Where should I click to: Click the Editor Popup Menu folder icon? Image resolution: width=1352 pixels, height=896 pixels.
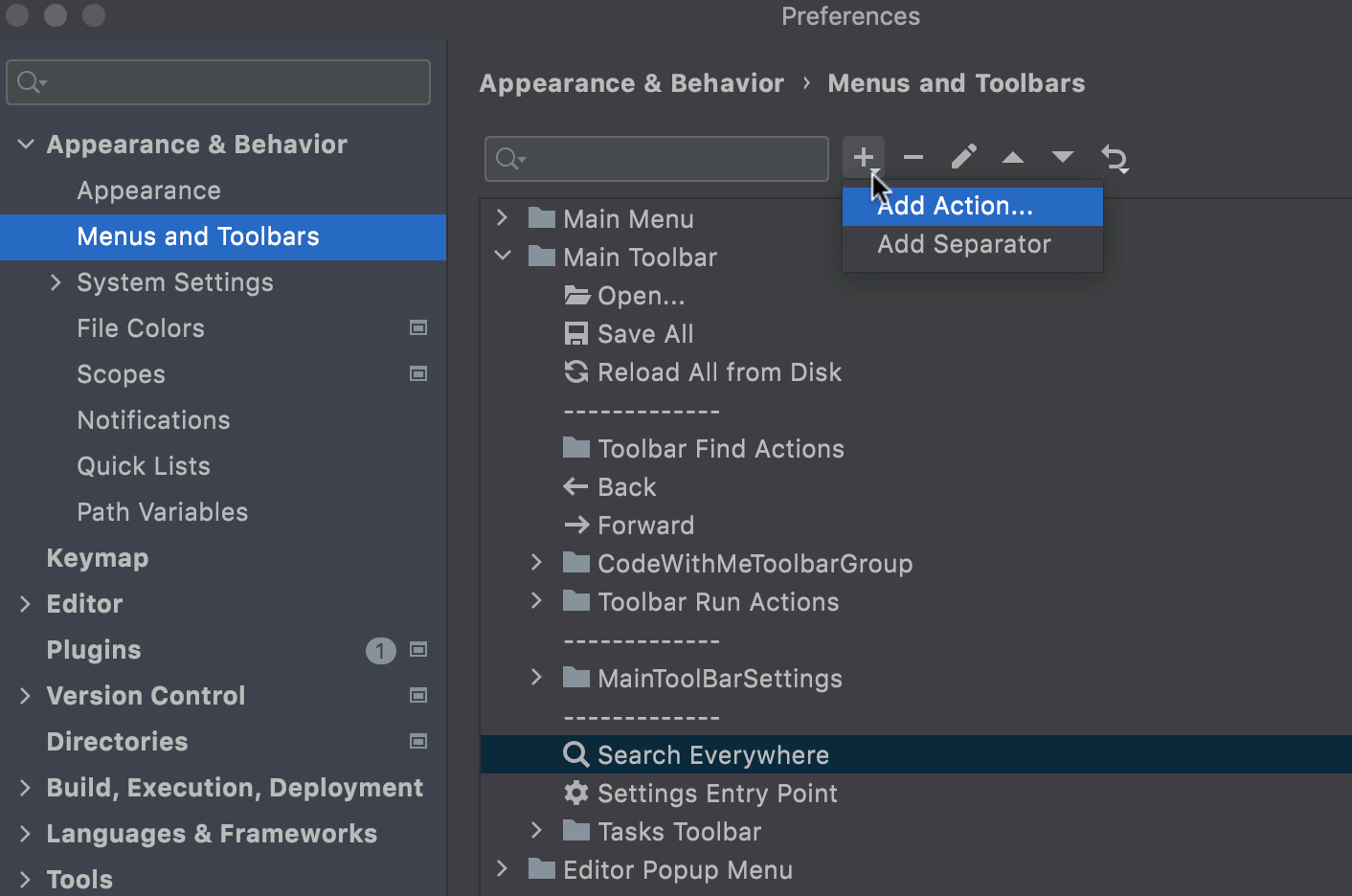click(x=542, y=869)
